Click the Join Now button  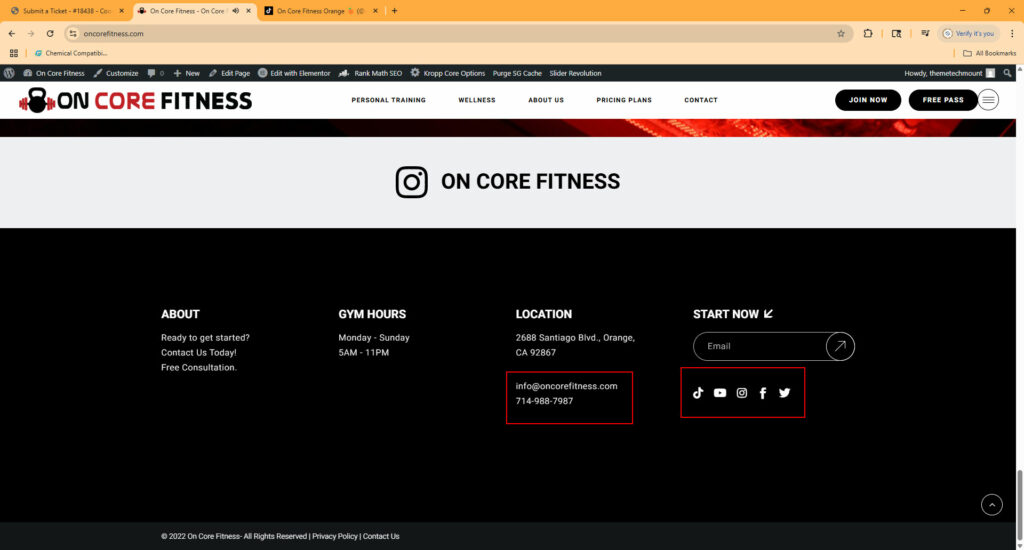coord(868,100)
